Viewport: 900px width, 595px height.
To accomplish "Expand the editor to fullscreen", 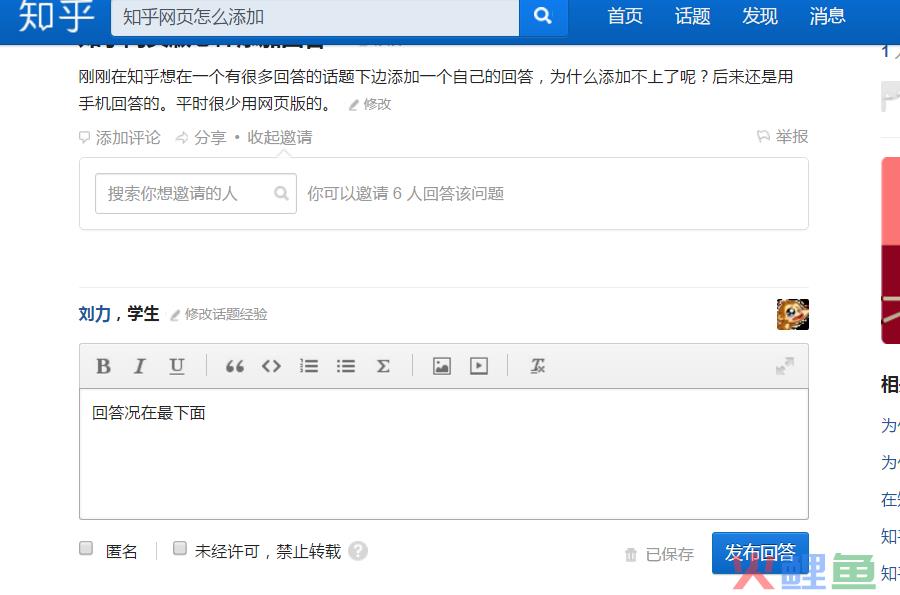I will point(785,366).
